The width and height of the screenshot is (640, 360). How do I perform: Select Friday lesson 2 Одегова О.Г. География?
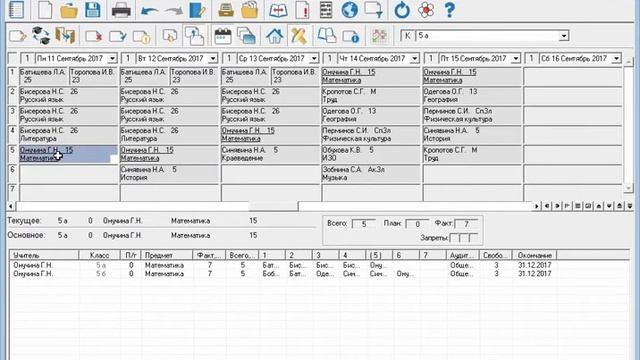pyautogui.click(x=471, y=96)
